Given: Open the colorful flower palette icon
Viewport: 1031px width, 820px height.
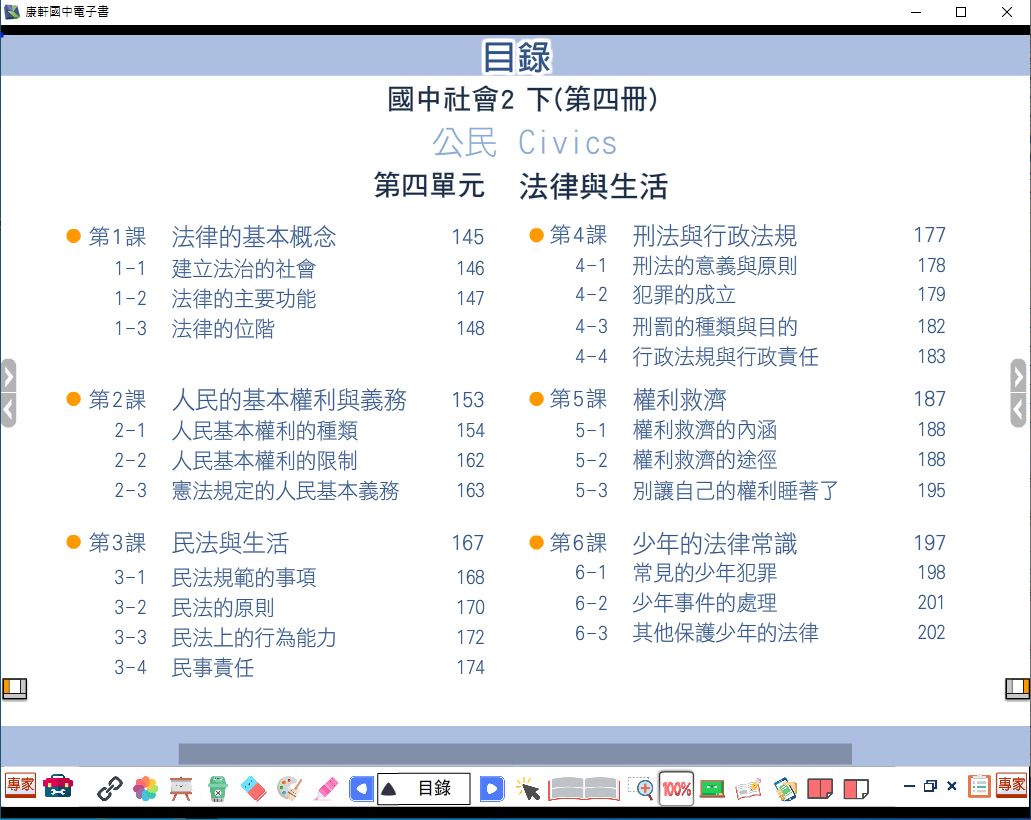Looking at the screenshot, I should (x=145, y=788).
